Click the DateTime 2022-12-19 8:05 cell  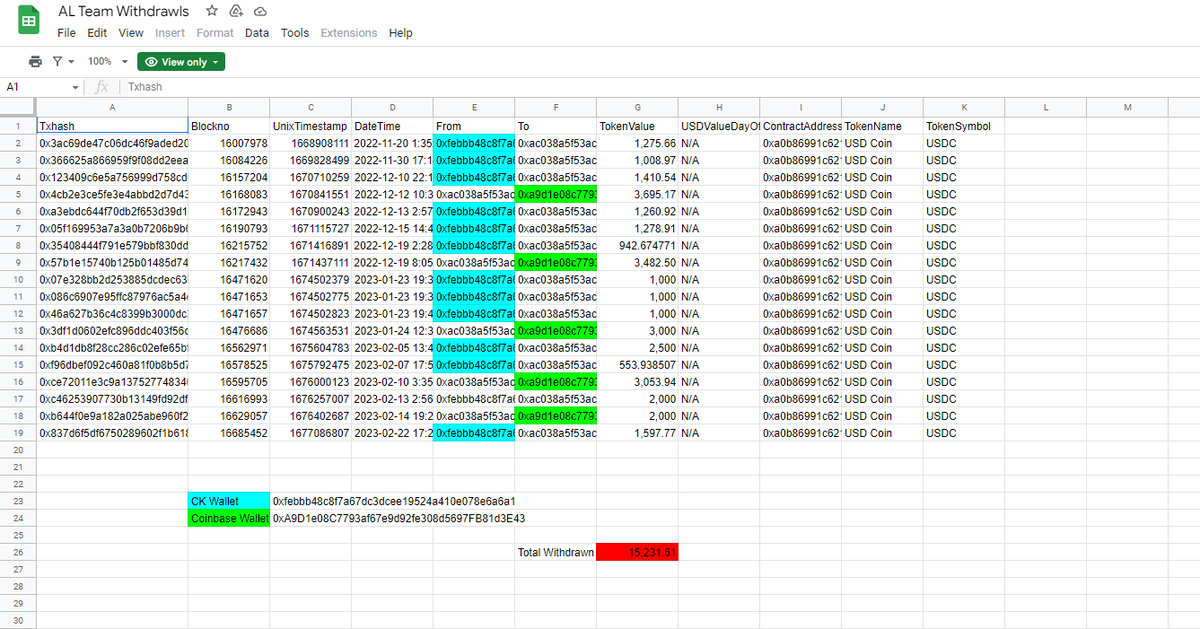tap(392, 263)
